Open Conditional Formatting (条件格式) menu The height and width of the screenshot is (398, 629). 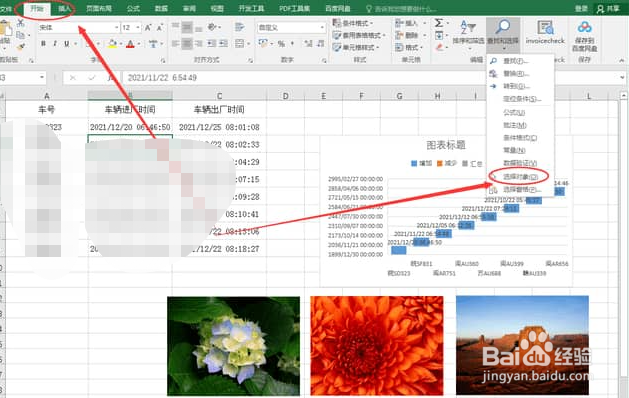click(353, 23)
